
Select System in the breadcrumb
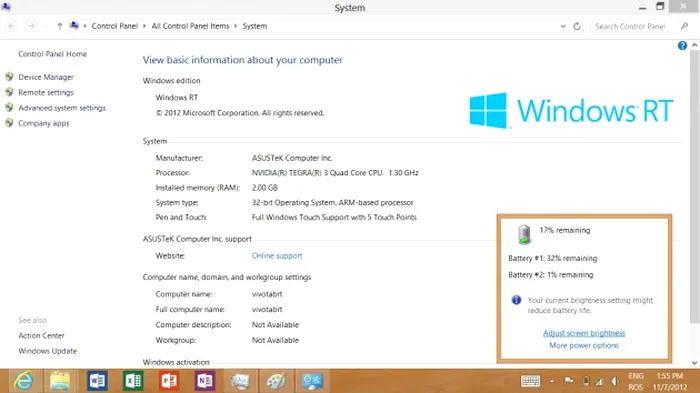[x=255, y=26]
